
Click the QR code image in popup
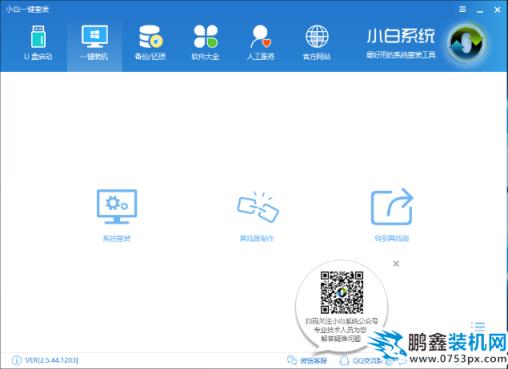[342, 292]
